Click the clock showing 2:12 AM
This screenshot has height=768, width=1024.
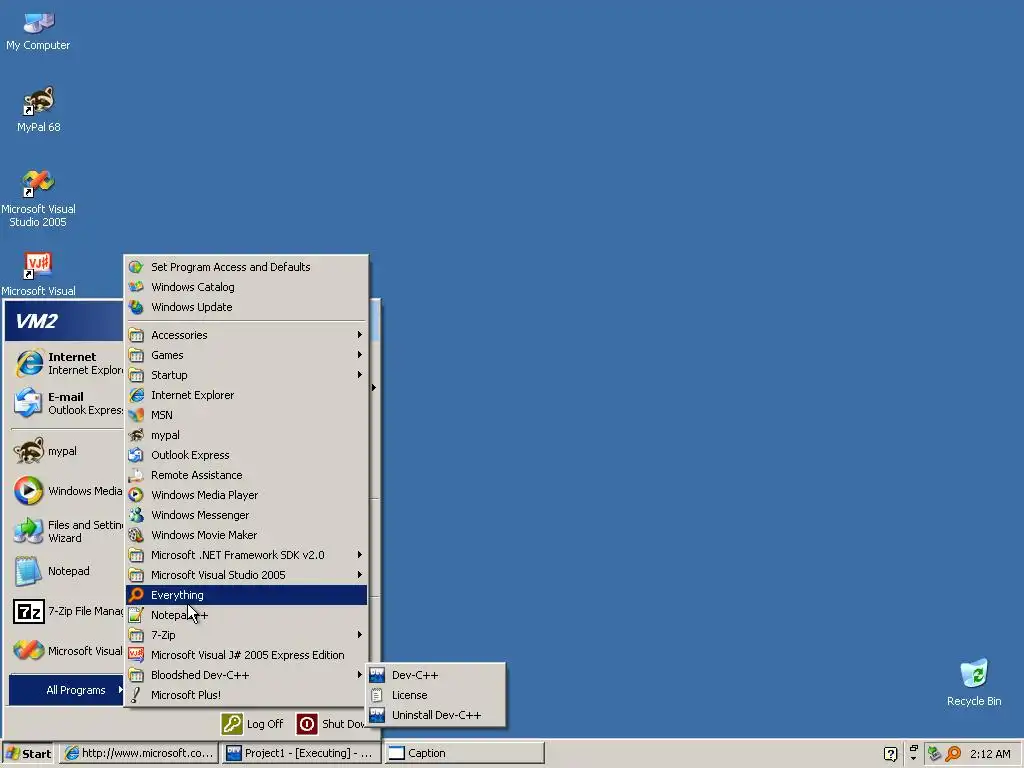tap(990, 754)
